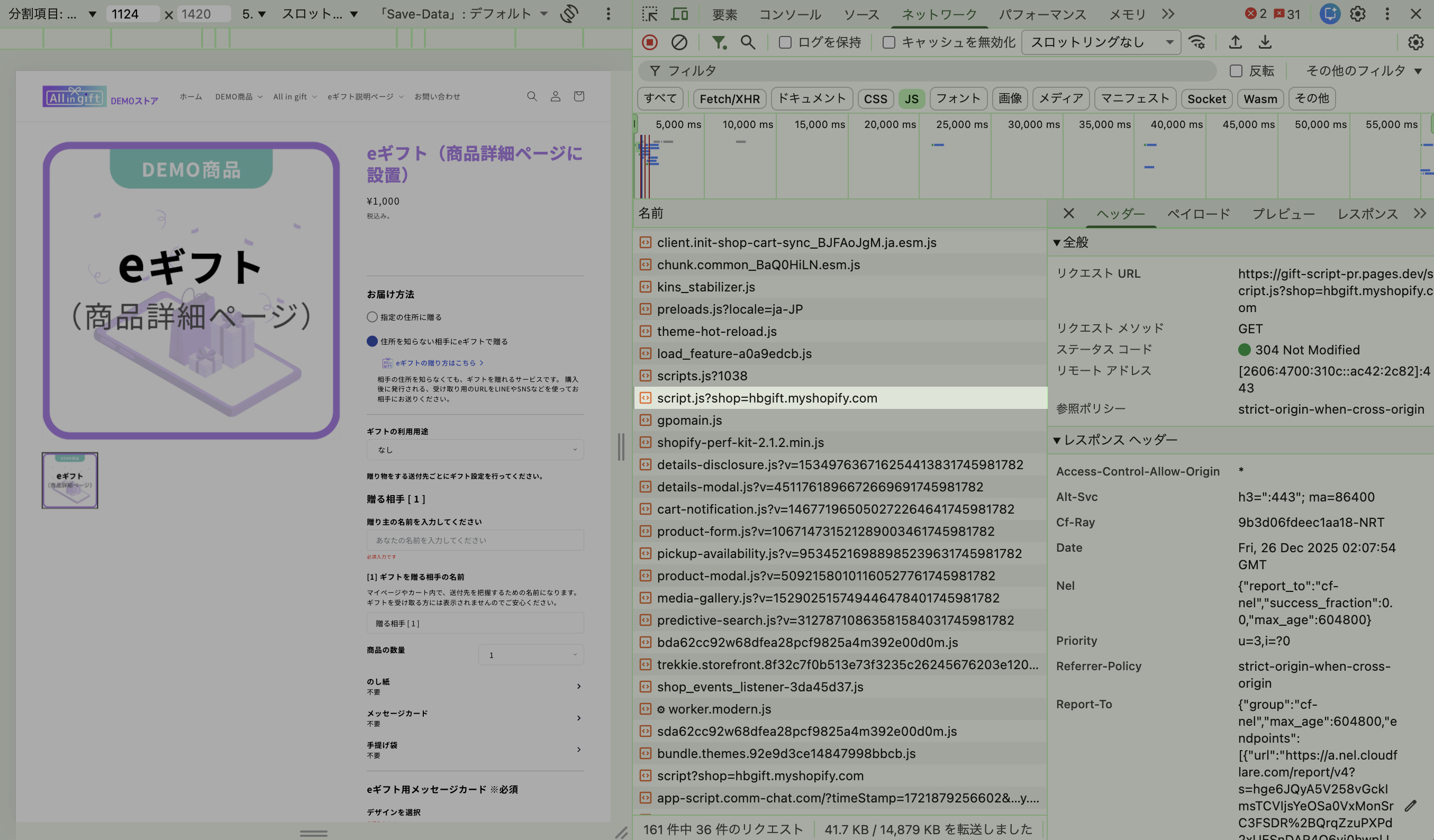The image size is (1434, 840).
Task: Switch to the コンソール tab
Action: click(790, 14)
